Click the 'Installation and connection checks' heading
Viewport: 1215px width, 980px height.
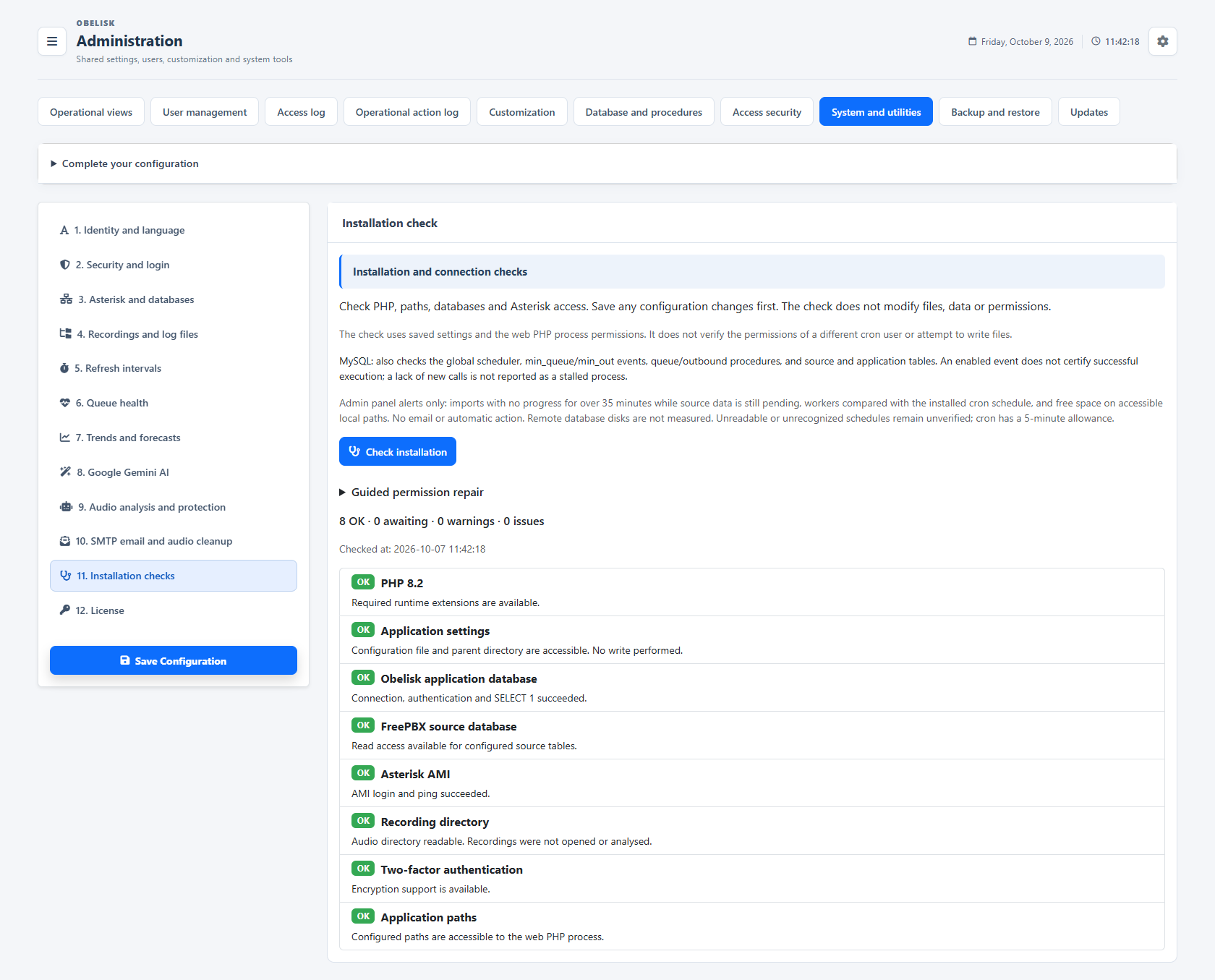pyautogui.click(x=440, y=272)
